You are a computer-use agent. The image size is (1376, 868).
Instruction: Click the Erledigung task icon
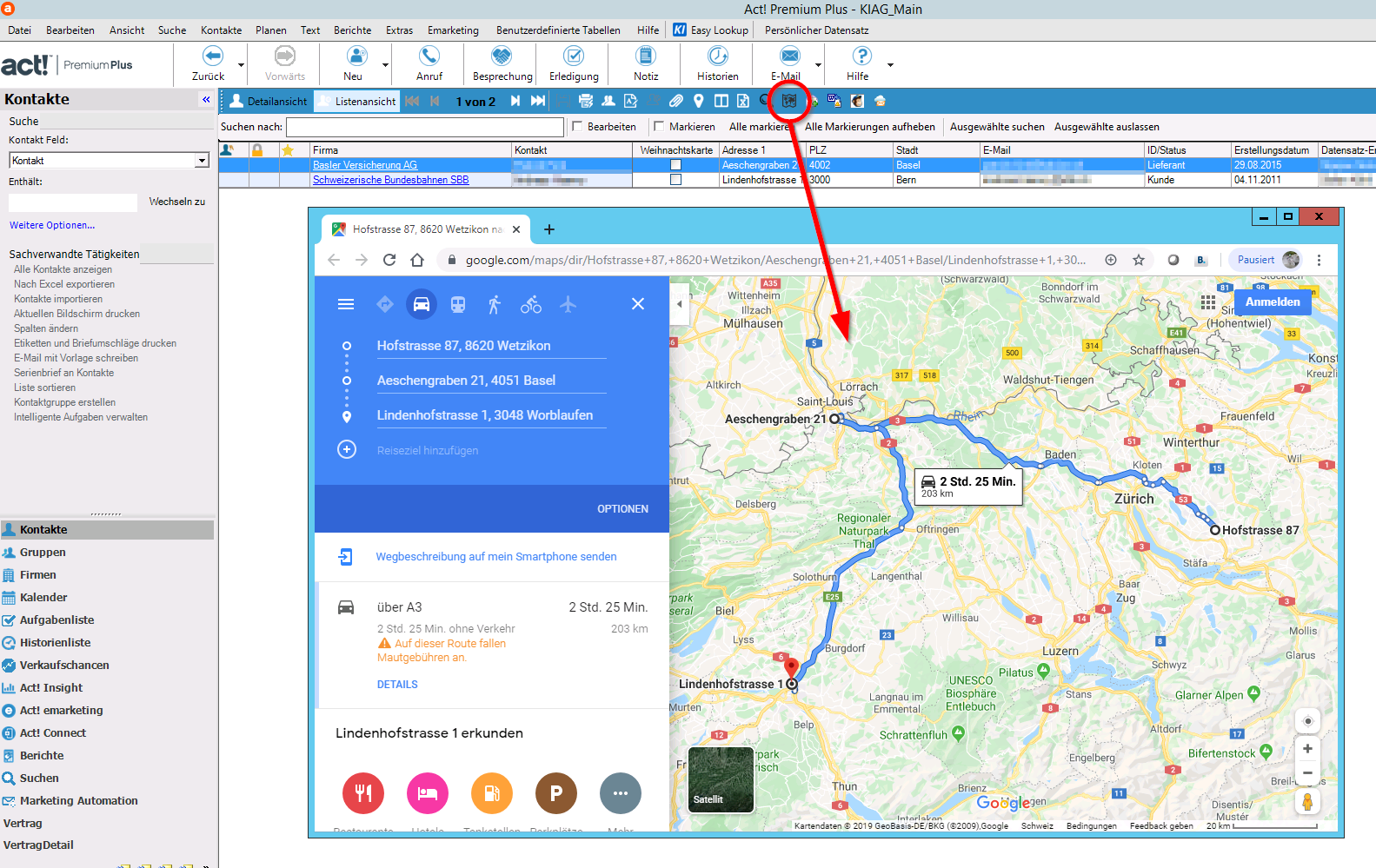(574, 56)
